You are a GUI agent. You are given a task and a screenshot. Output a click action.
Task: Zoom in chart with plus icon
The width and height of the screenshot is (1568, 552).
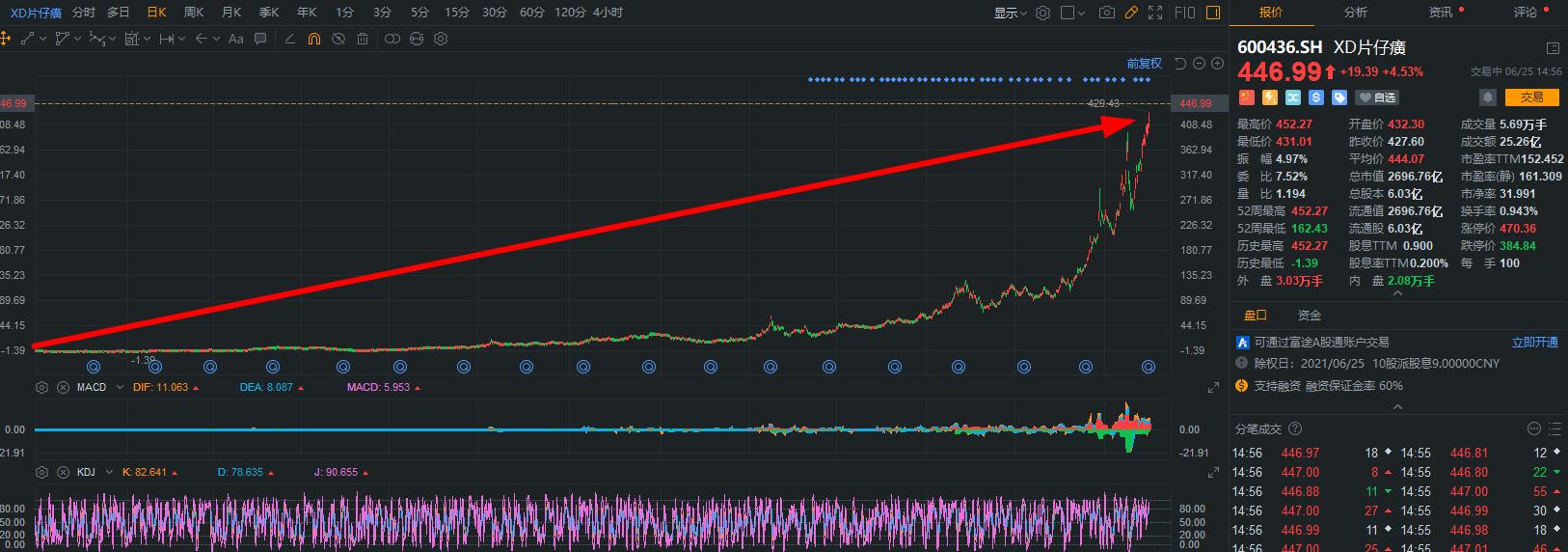pos(1217,64)
